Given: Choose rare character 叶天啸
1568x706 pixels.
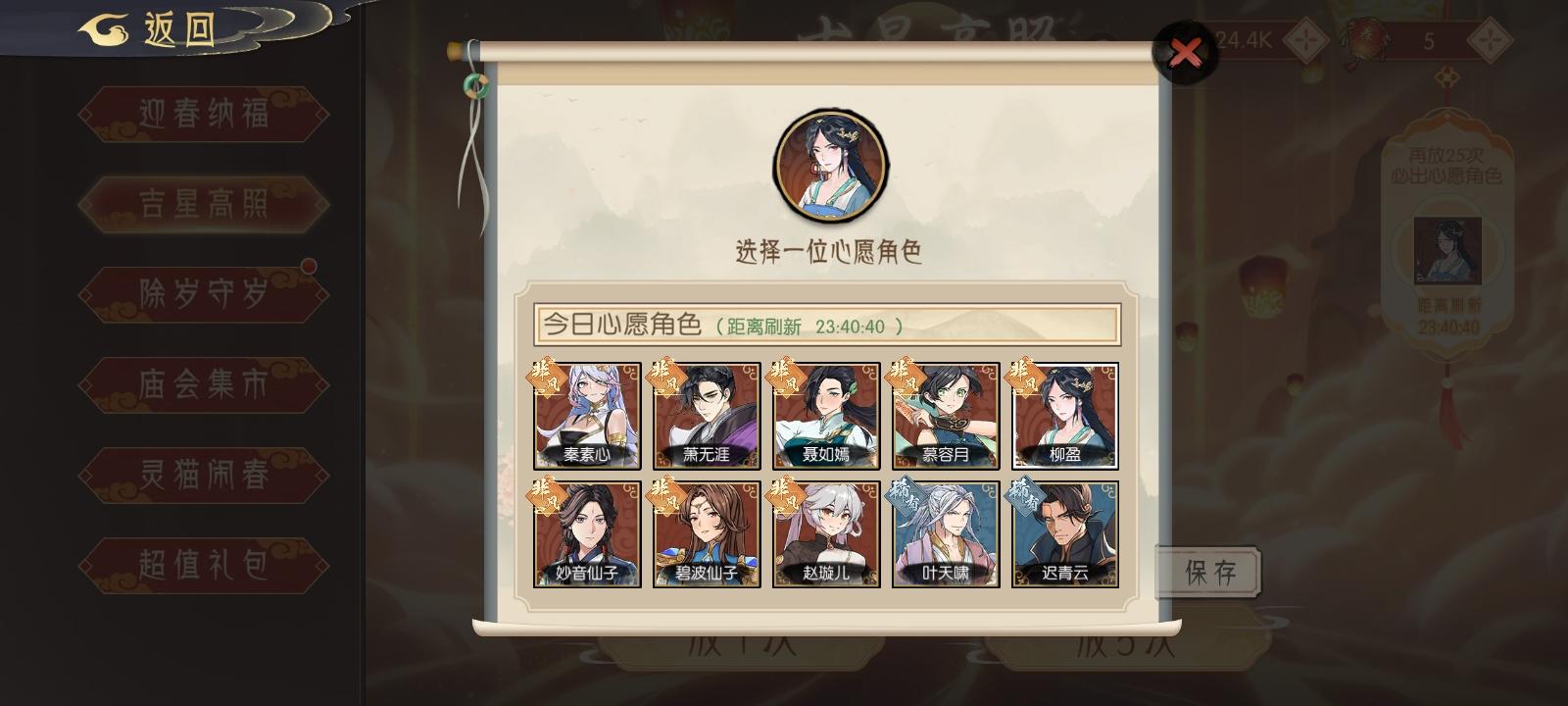Looking at the screenshot, I should tap(946, 534).
